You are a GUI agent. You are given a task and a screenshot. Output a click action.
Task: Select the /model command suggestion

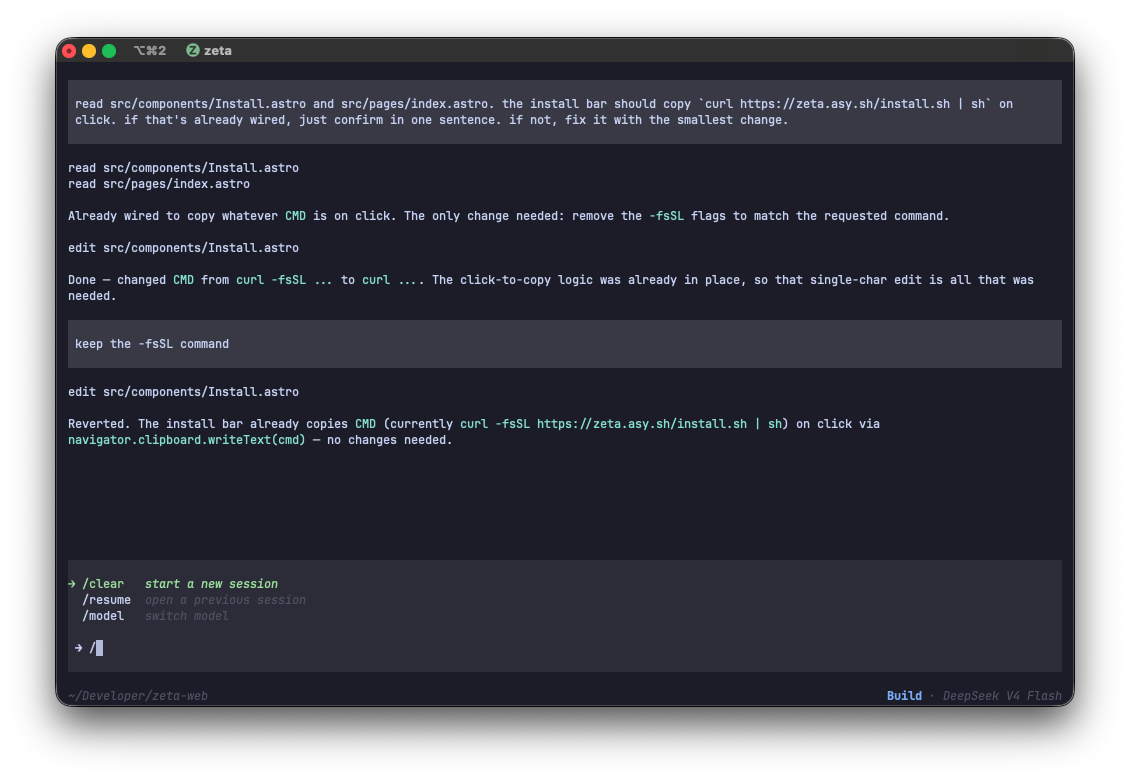coord(103,616)
